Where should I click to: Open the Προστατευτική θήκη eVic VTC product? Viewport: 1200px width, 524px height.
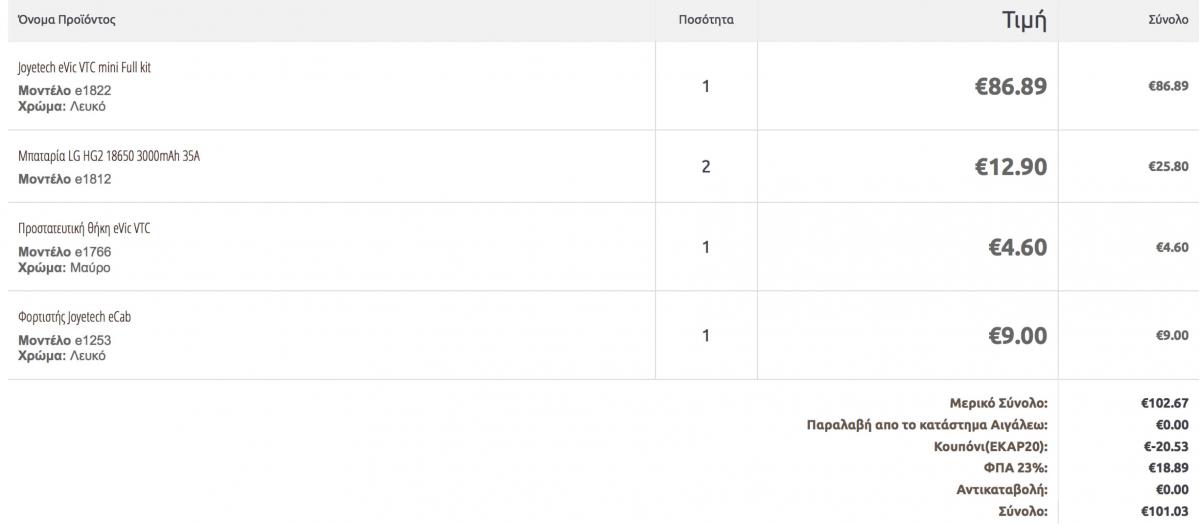pos(84,228)
